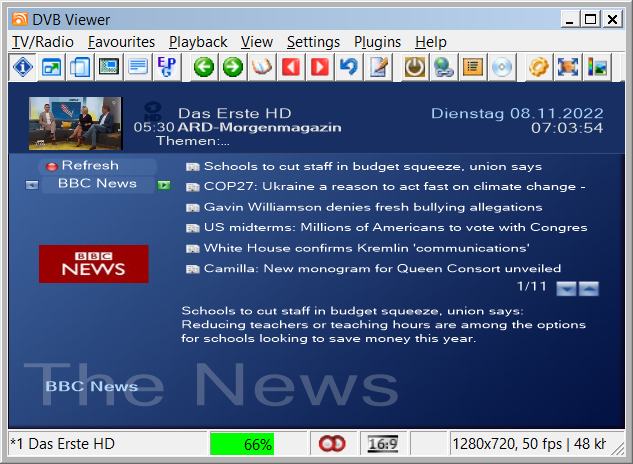Open headline Gavin Williamson denies fresh bullying allegations
This screenshot has width=633, height=464.
coord(373,207)
